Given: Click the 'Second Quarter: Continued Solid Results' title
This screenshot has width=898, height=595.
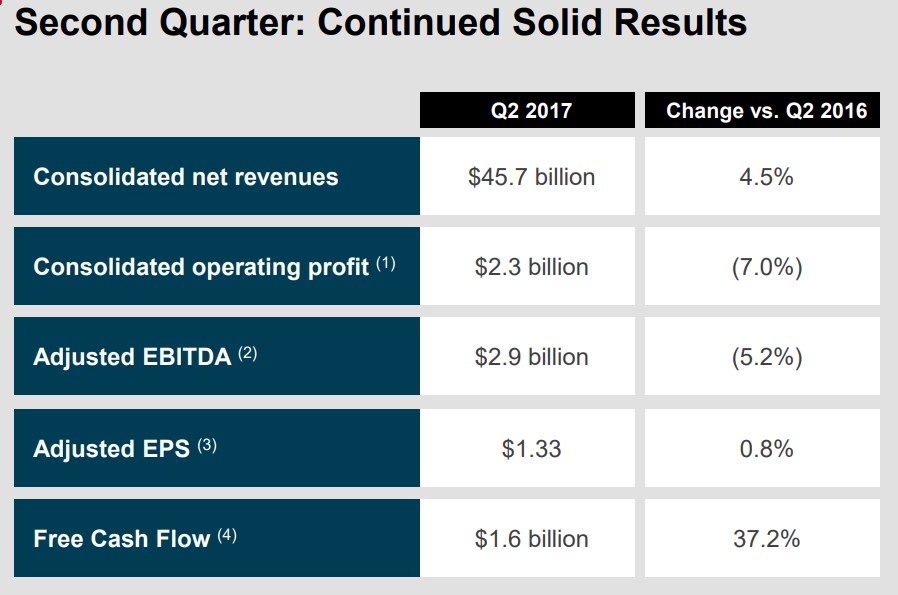Looking at the screenshot, I should 380,23.
